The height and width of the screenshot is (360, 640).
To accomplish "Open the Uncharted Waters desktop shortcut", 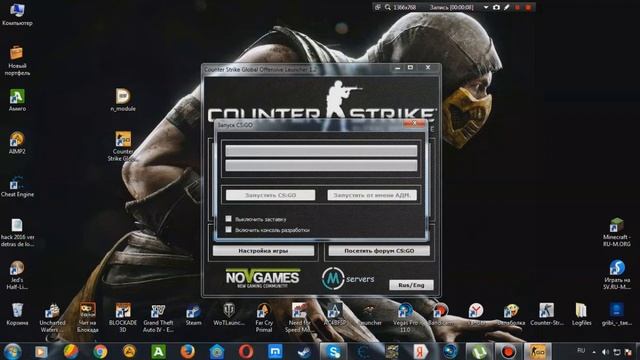I will click(x=52, y=318).
